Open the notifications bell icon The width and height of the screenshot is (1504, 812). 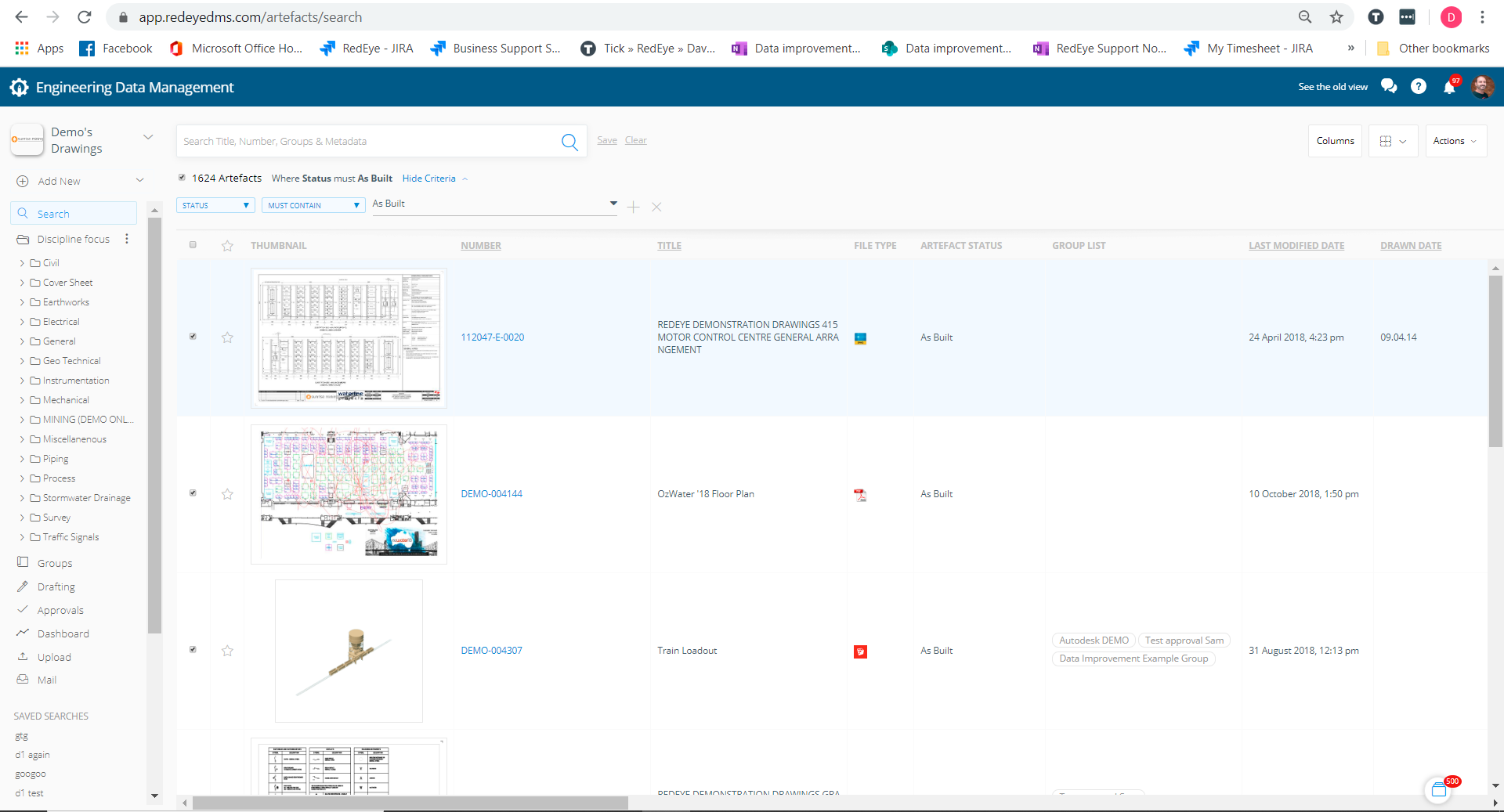tap(1449, 87)
